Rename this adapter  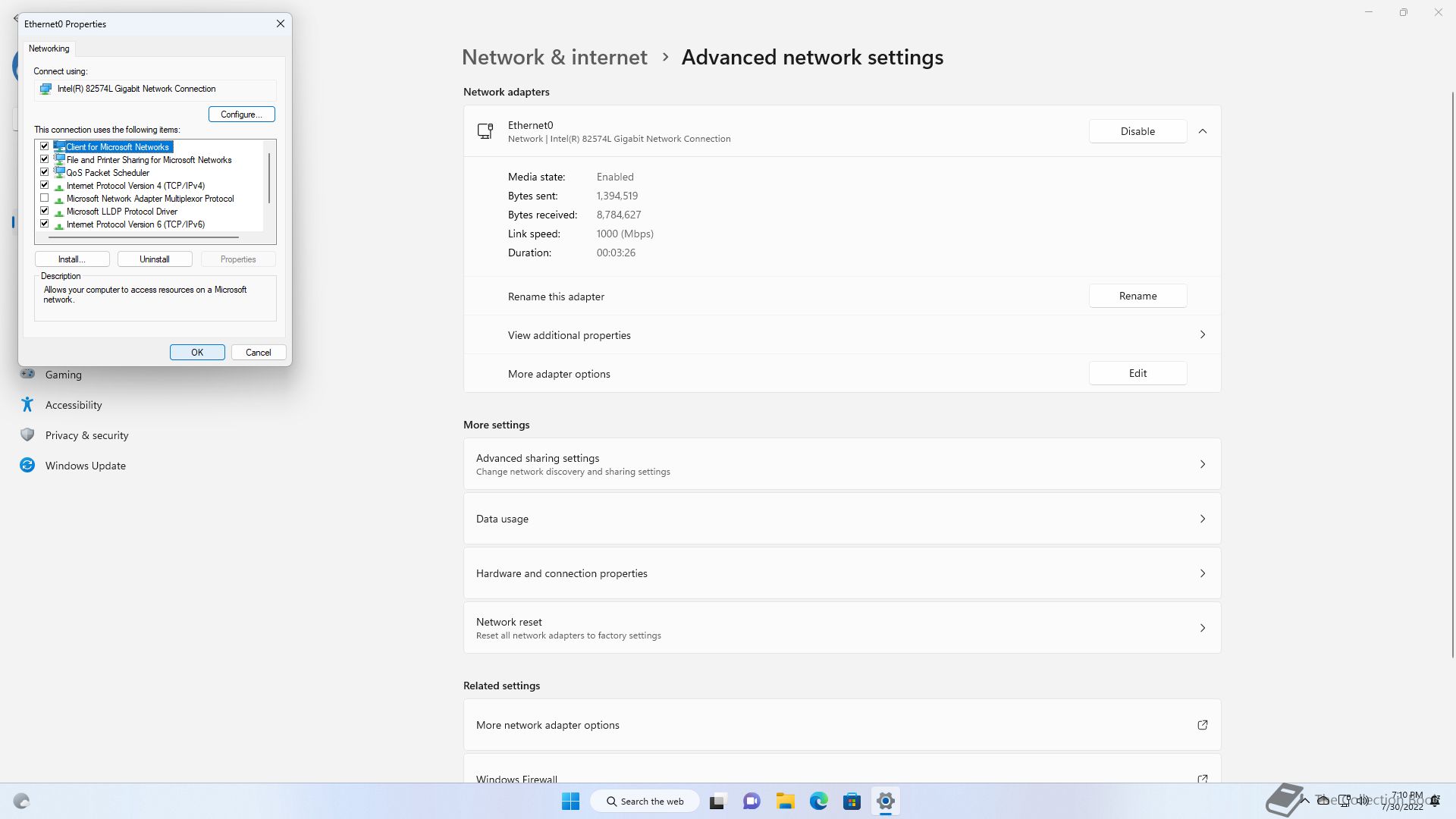(x=1137, y=296)
